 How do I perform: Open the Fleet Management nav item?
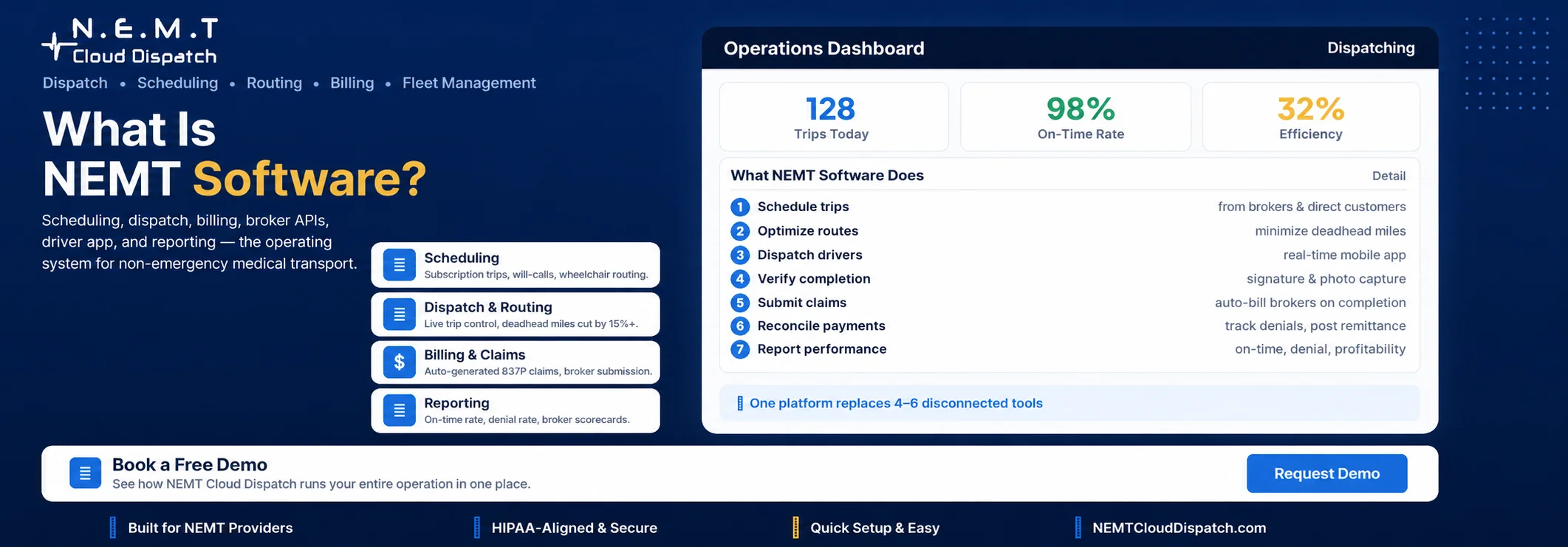click(x=469, y=83)
